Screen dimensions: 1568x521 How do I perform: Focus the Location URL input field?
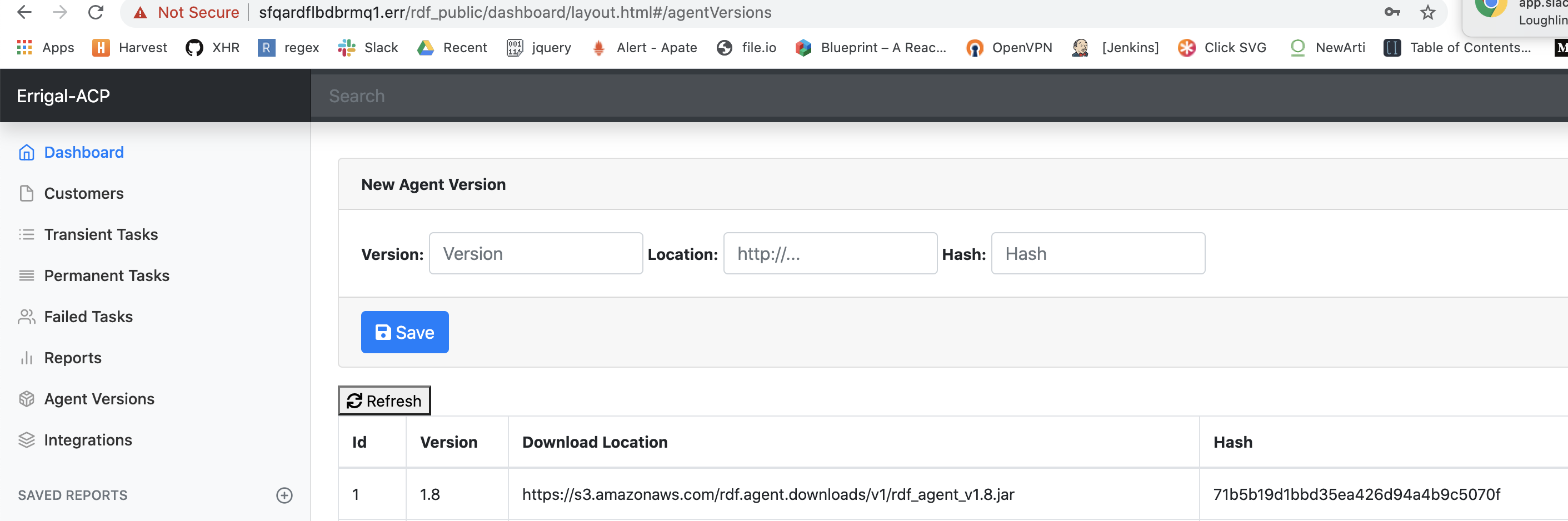tap(830, 253)
